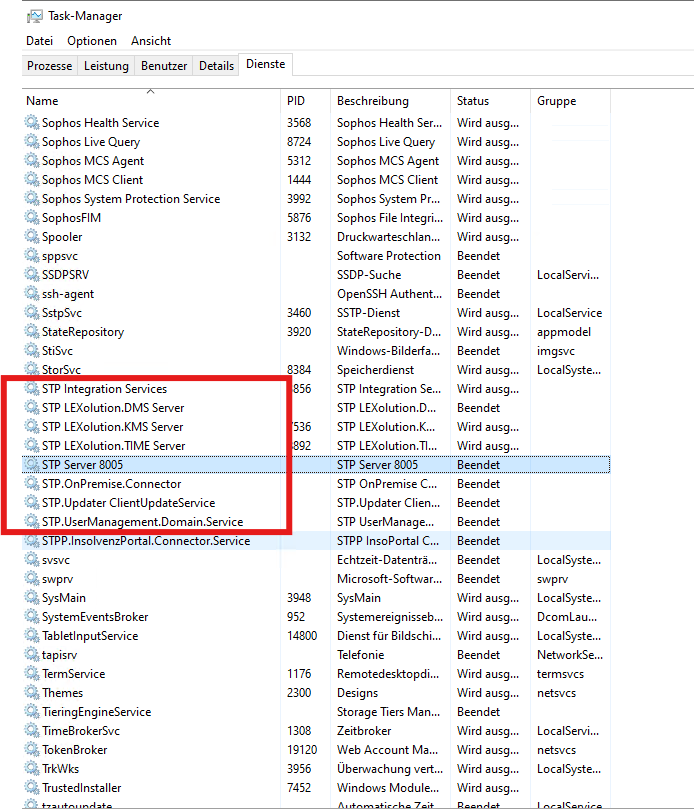Screen dimensions: 694x811
Task: Click the TabletInputService gear icon
Action: (32, 636)
